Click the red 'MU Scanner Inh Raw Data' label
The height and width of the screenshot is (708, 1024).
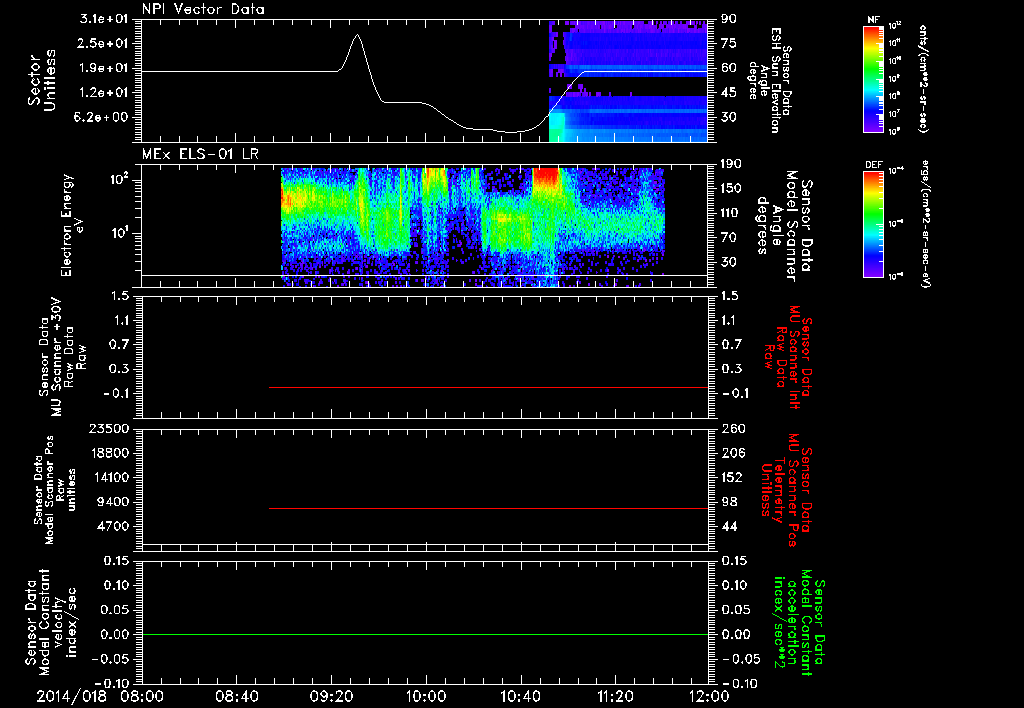point(788,357)
